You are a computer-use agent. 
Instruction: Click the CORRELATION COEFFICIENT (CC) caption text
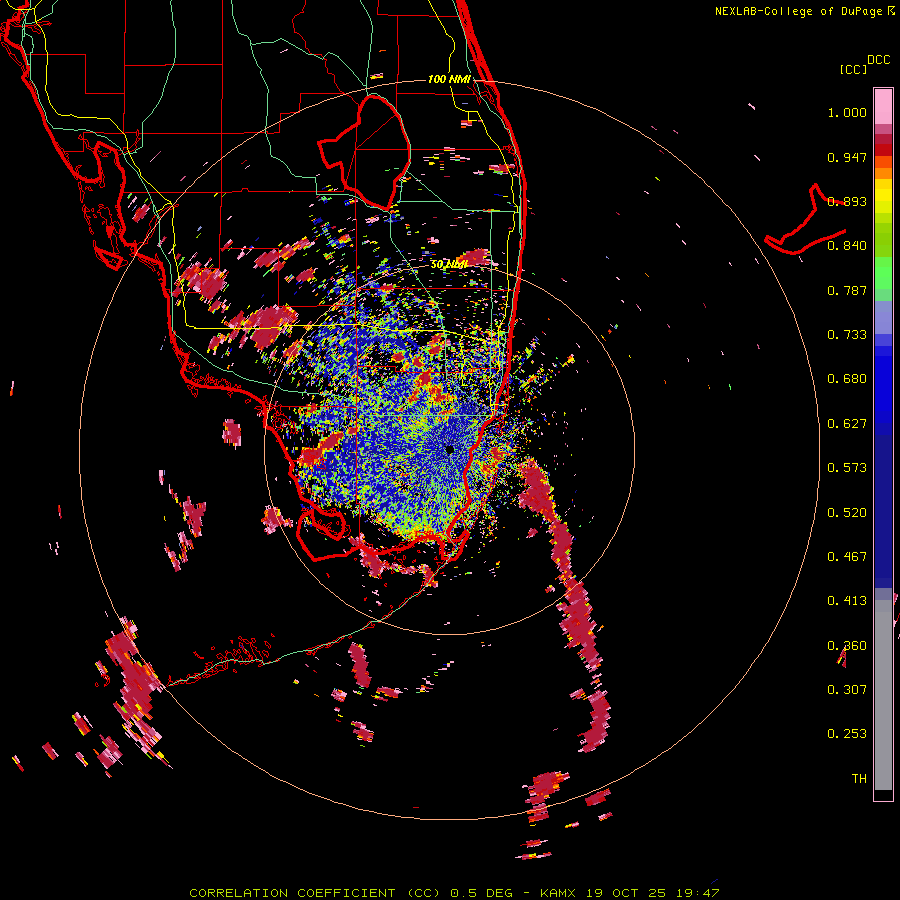[315, 893]
